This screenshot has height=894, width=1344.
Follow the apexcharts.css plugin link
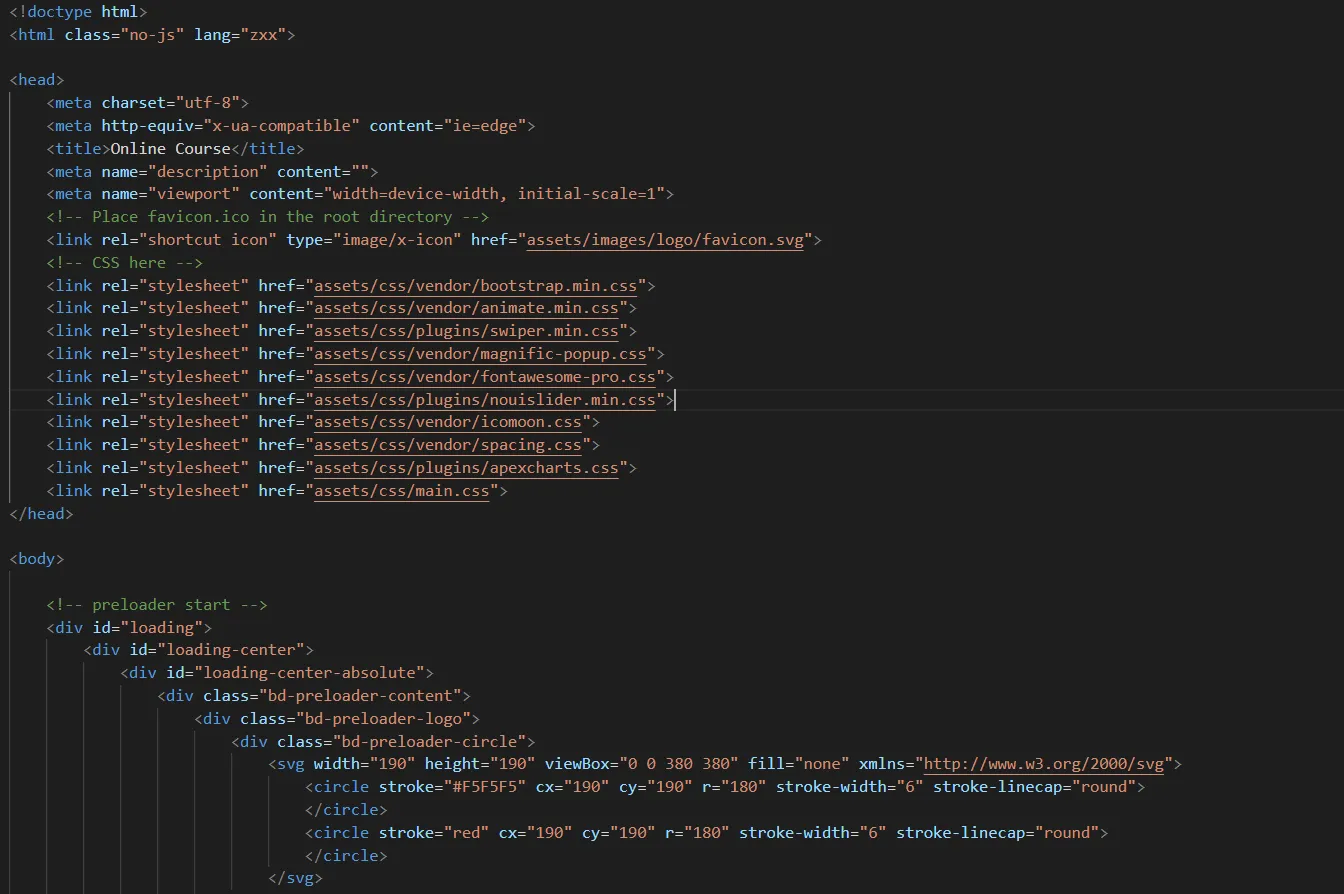point(467,468)
